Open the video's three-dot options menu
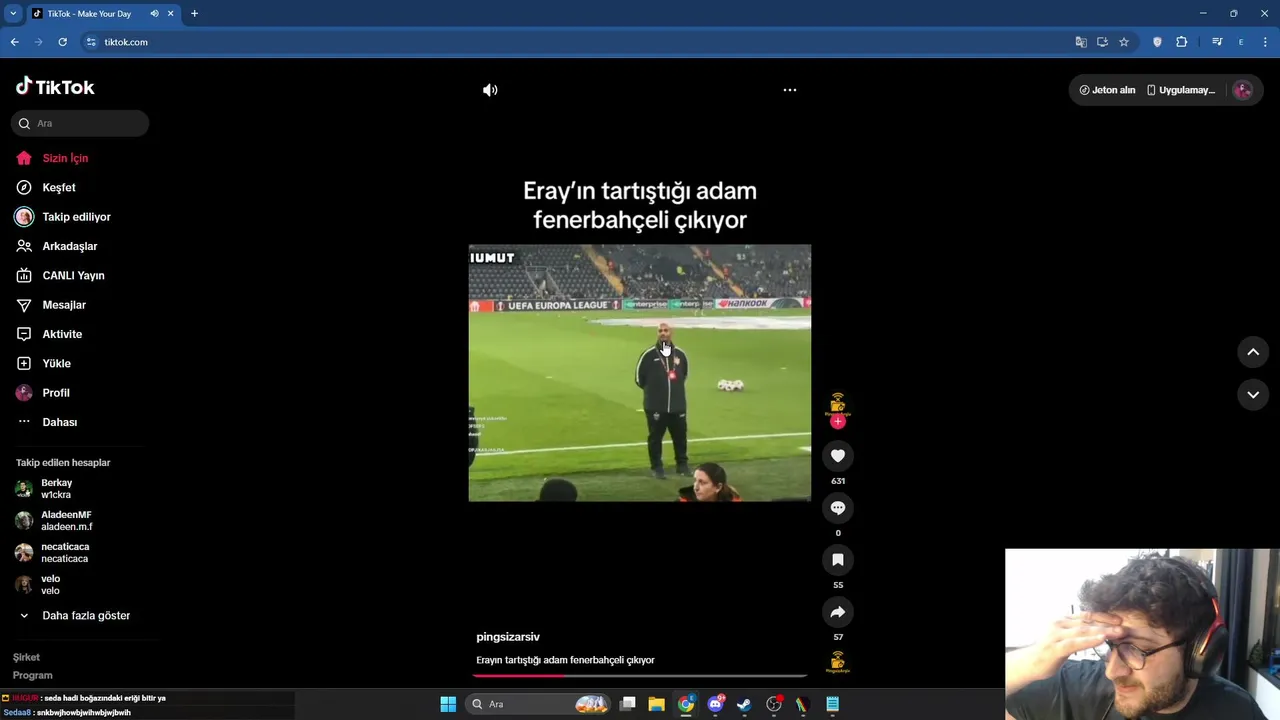This screenshot has width=1280, height=720. click(790, 90)
